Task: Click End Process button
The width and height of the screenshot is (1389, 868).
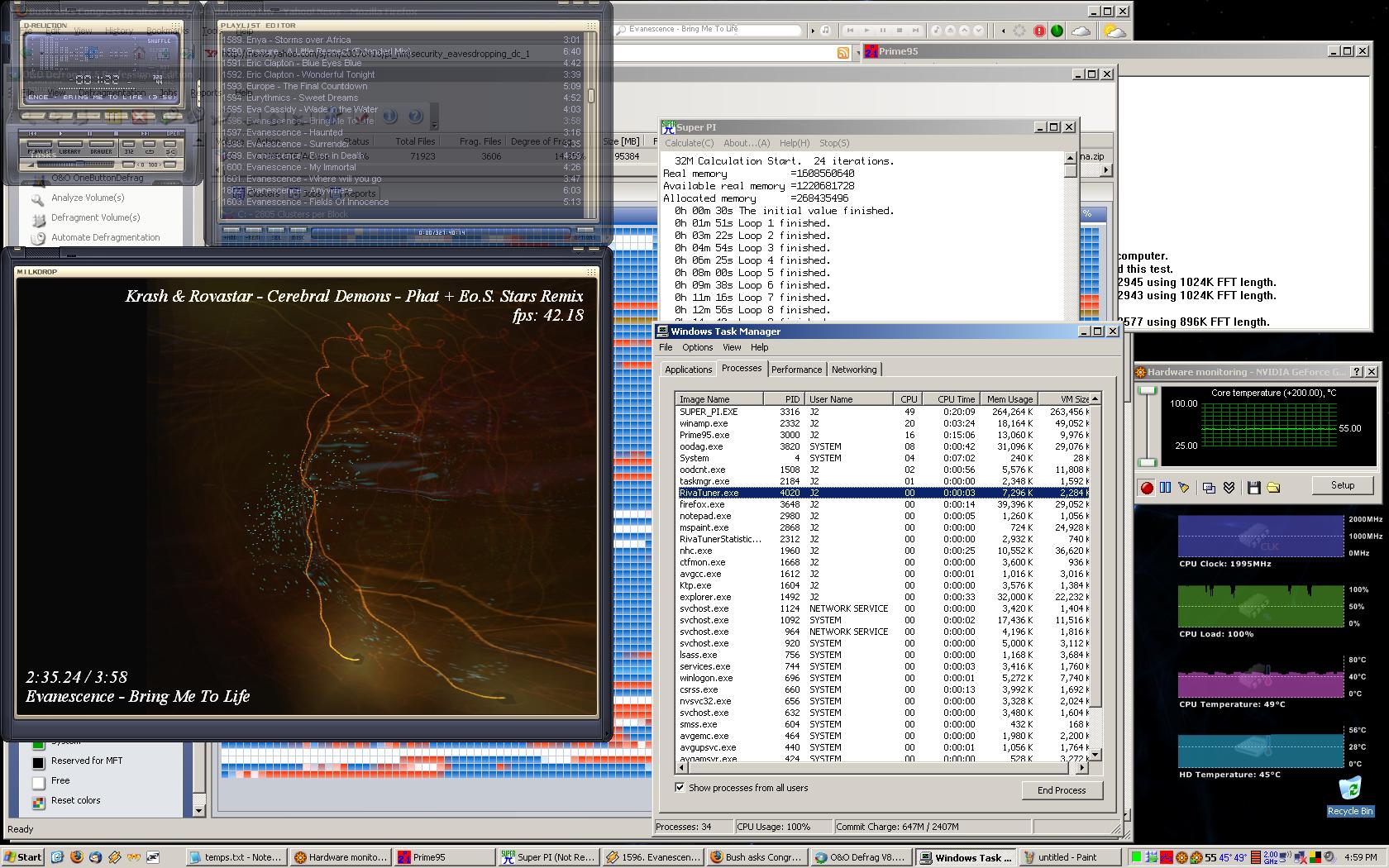Action: click(1062, 790)
